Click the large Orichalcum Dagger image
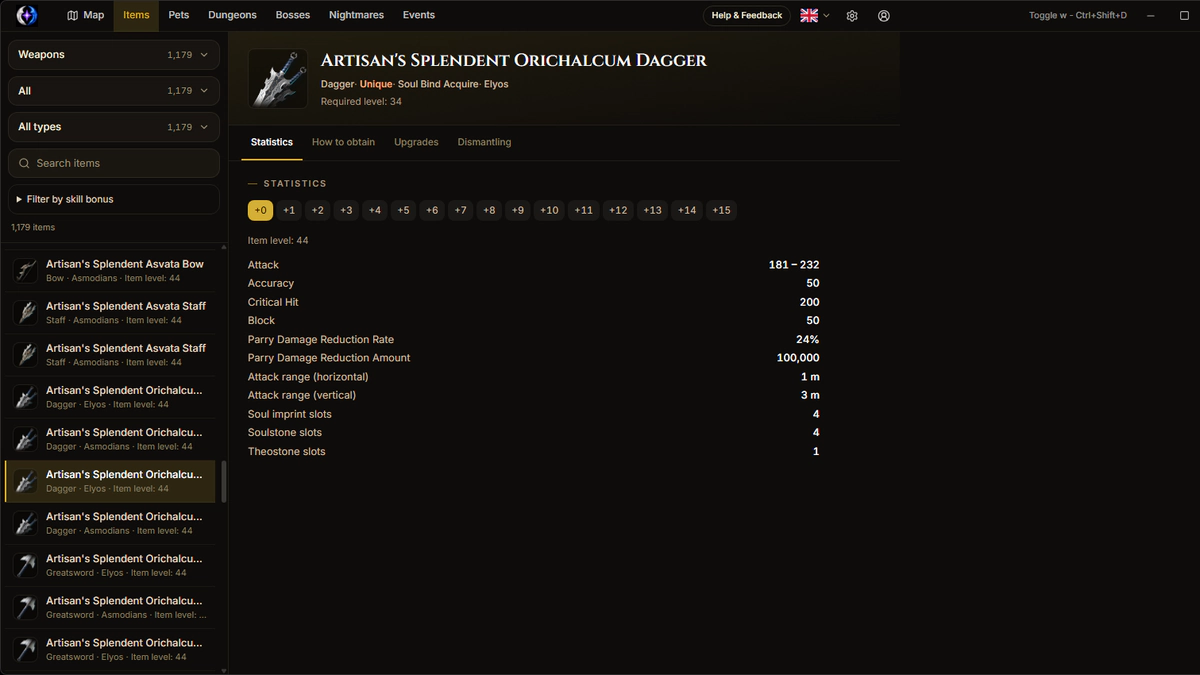This screenshot has width=1200, height=675. 278,78
